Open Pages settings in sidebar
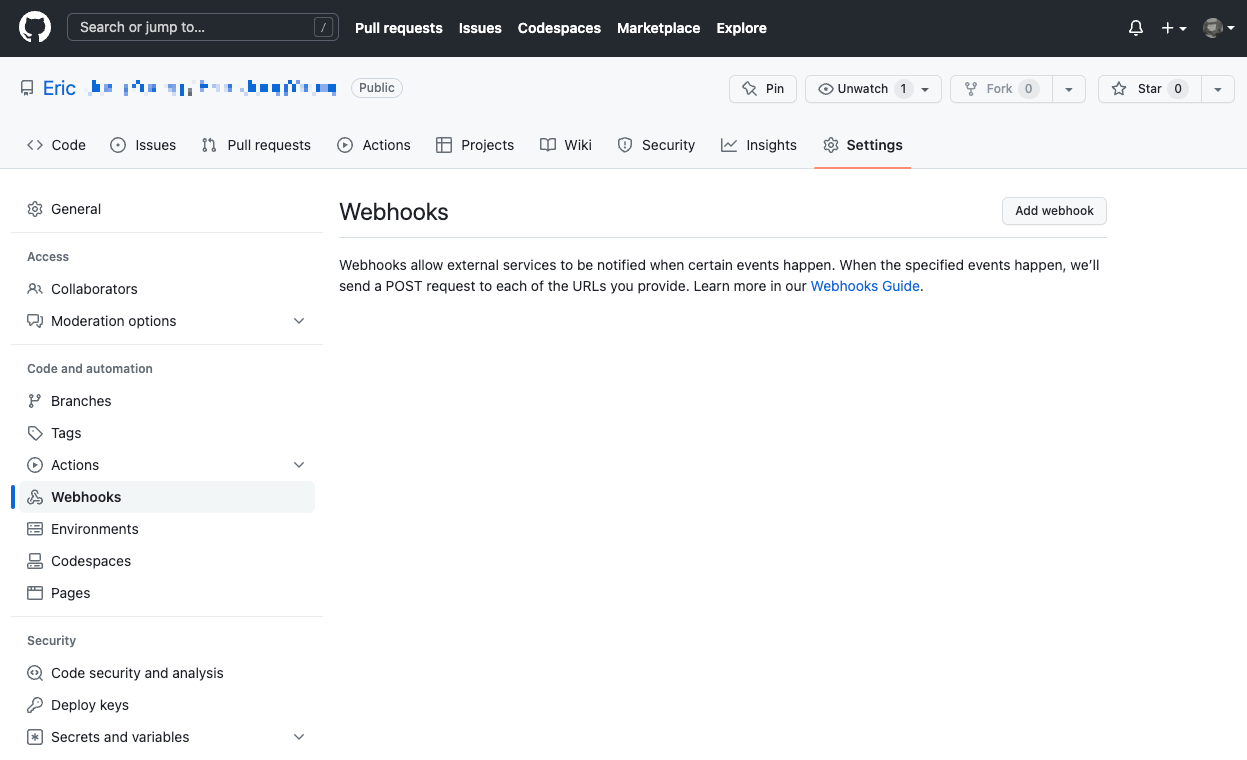The height and width of the screenshot is (760, 1247). coord(167,593)
